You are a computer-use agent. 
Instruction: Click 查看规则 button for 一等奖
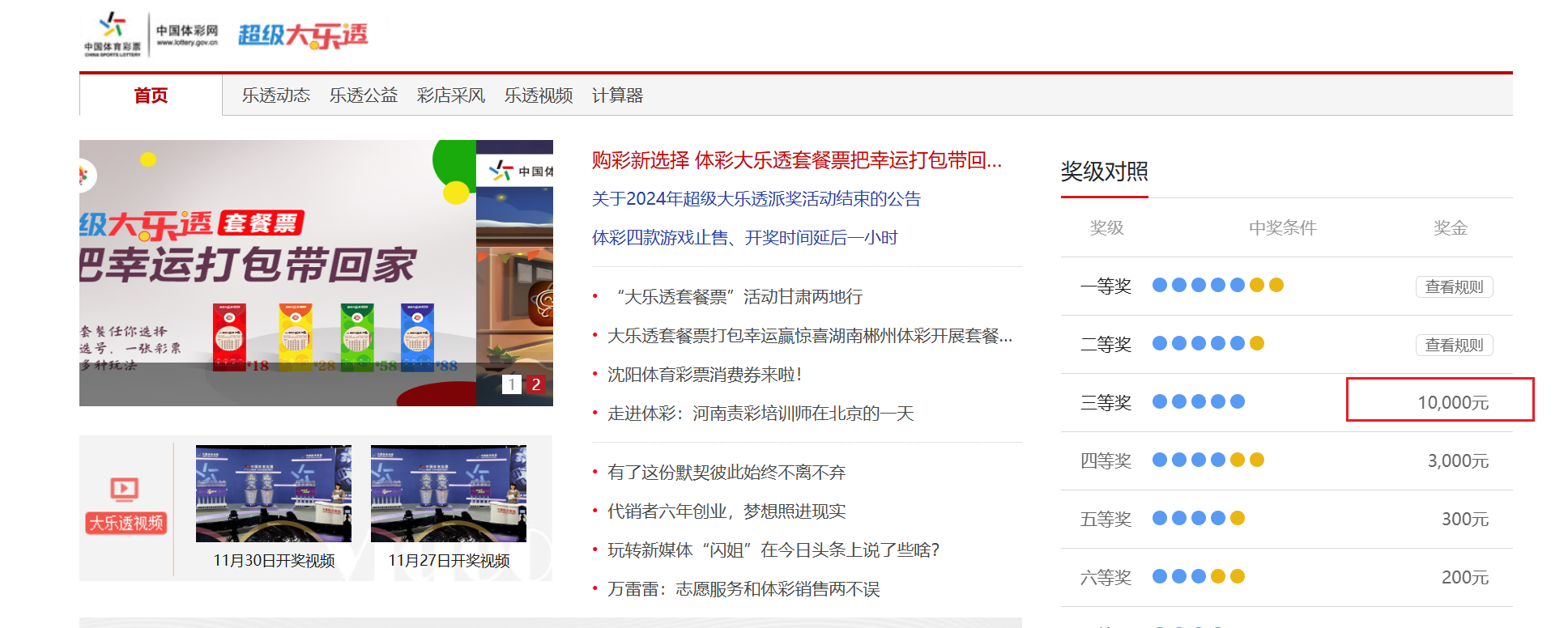click(x=1455, y=286)
